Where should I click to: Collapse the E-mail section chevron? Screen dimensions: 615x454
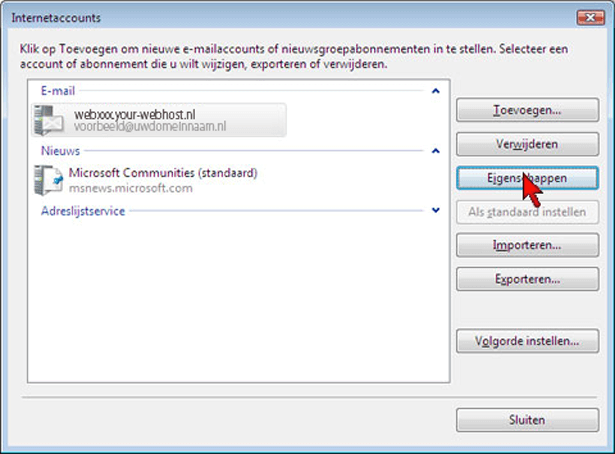click(435, 91)
